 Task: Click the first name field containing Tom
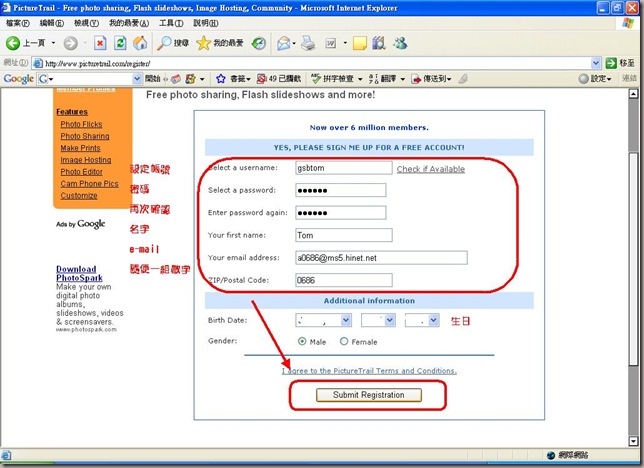[x=344, y=235]
